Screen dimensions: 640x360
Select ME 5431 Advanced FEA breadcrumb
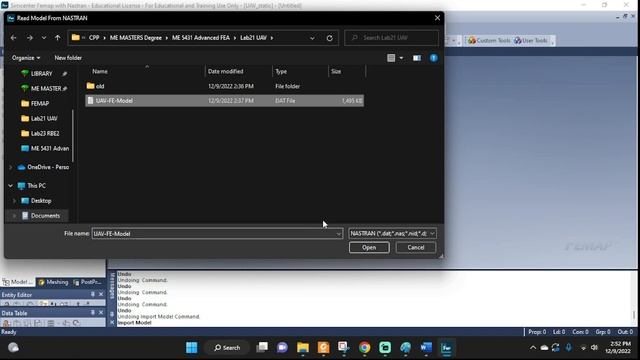pyautogui.click(x=200, y=38)
